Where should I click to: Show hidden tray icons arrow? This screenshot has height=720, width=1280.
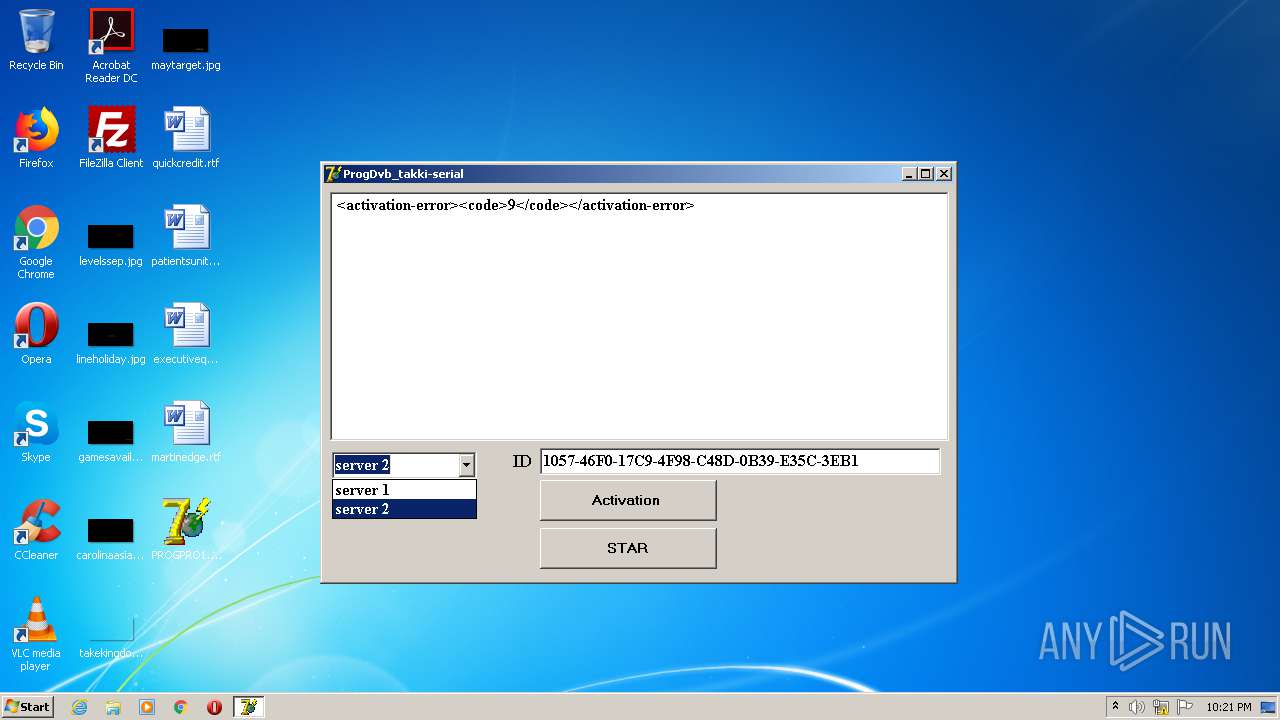click(x=1115, y=707)
